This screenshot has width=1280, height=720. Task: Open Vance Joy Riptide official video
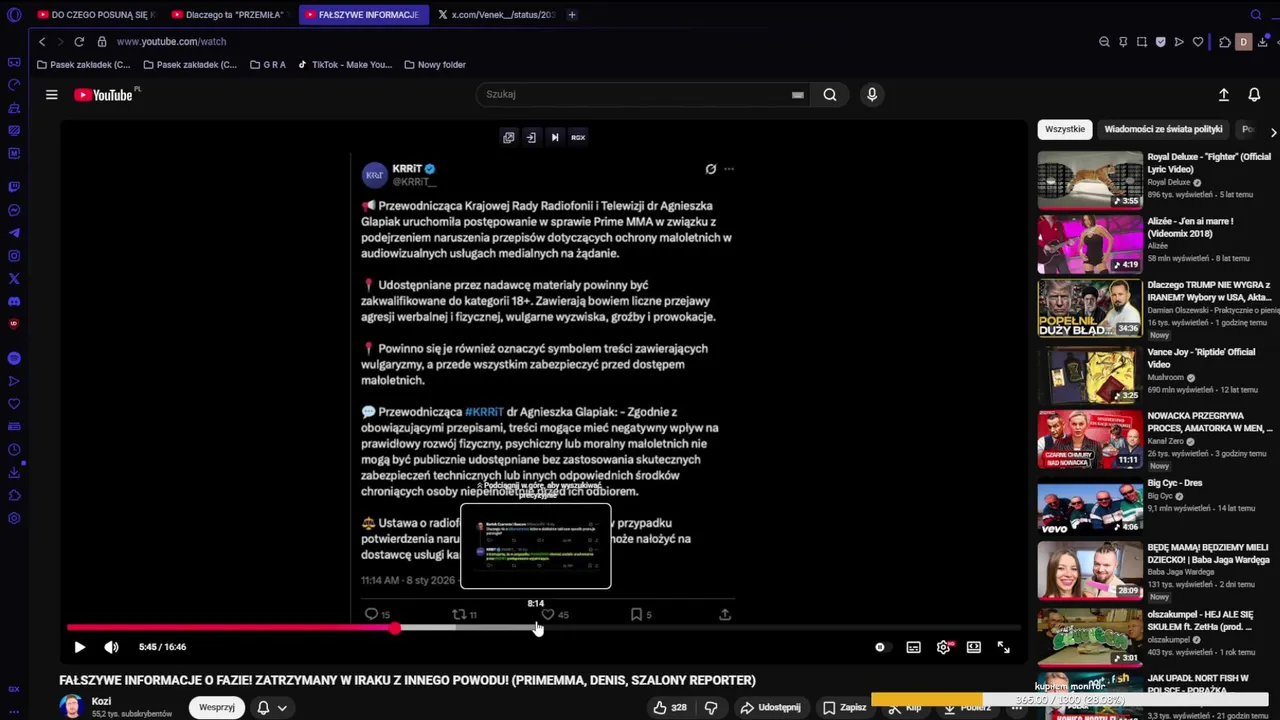(1090, 375)
